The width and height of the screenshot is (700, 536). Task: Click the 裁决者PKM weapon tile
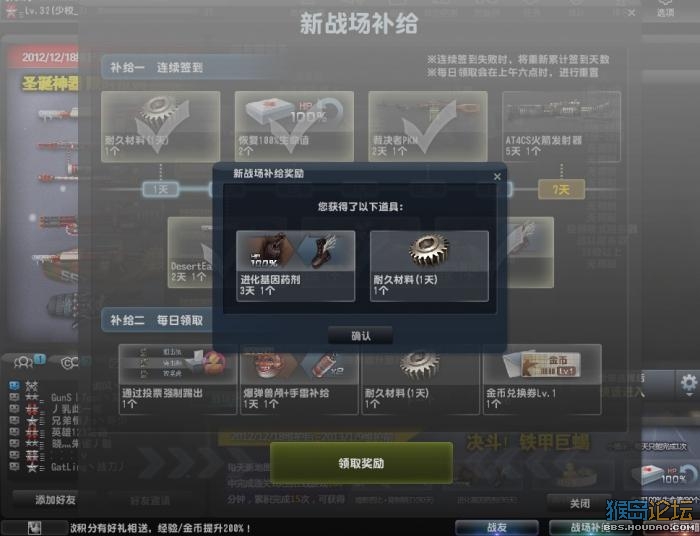click(x=428, y=126)
